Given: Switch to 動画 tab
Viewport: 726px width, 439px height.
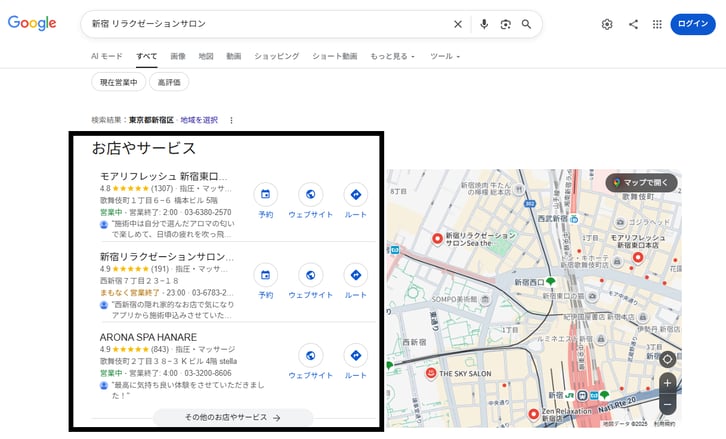Looking at the screenshot, I should (x=234, y=56).
